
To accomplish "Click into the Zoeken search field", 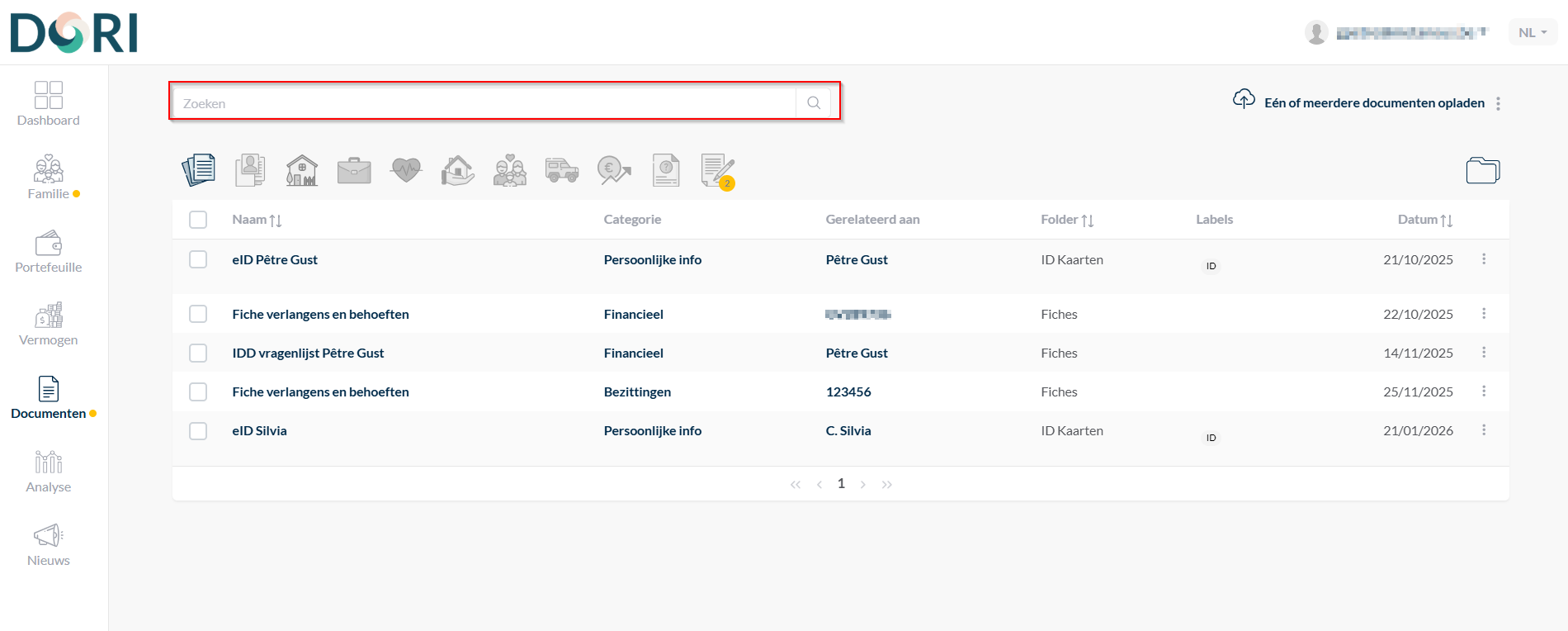I will tap(484, 103).
